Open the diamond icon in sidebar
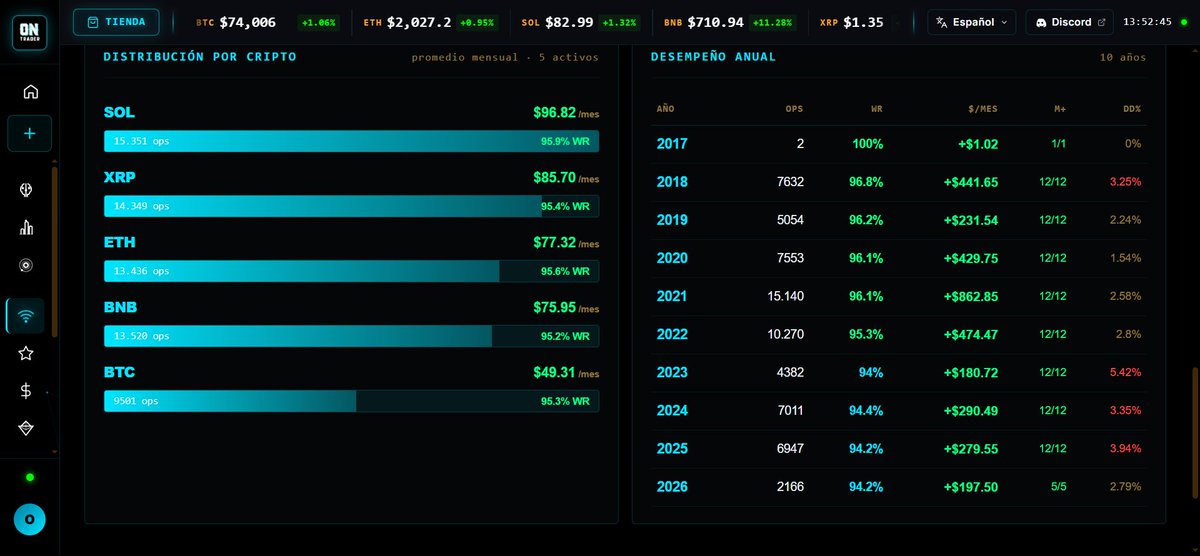The height and width of the screenshot is (556, 1200). tap(27, 428)
